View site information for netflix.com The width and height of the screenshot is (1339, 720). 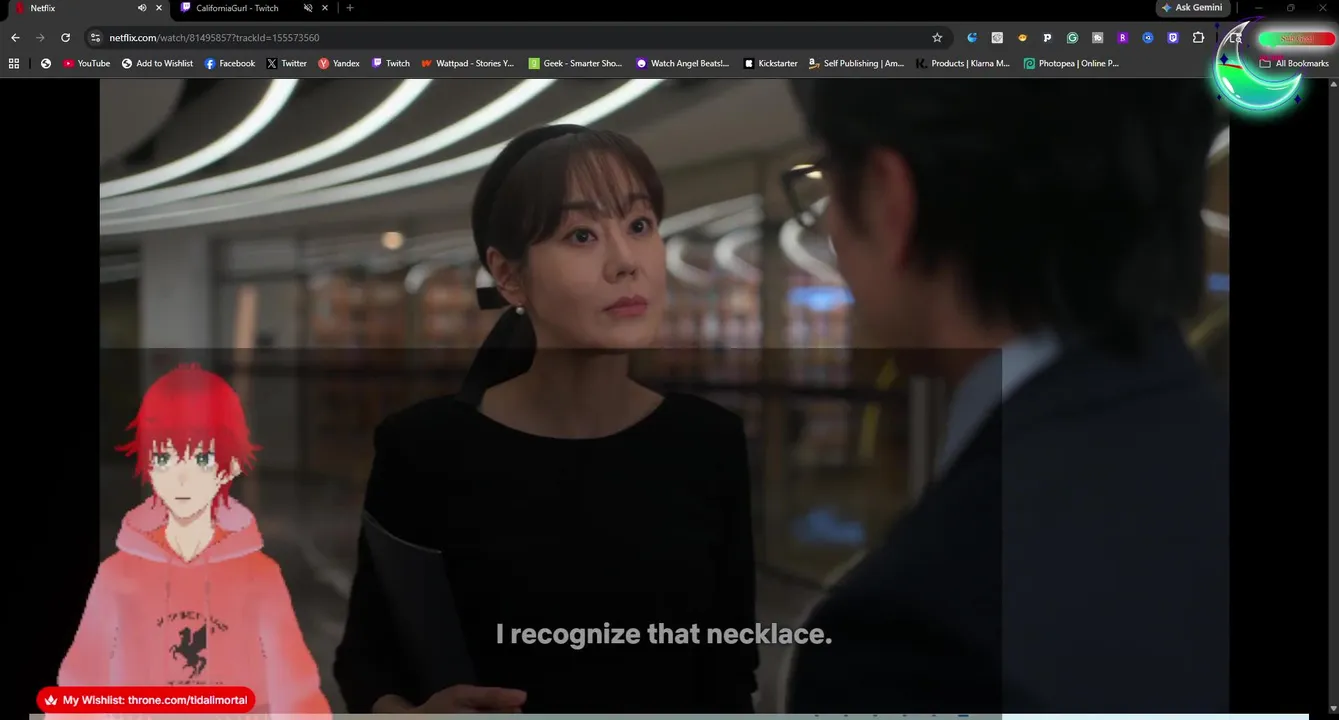[96, 38]
